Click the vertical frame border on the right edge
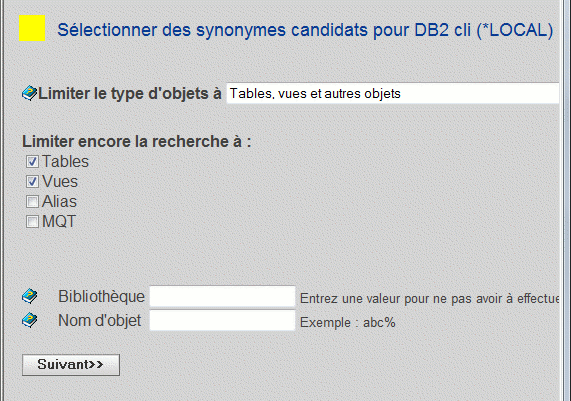The height and width of the screenshot is (401, 571). tap(565, 200)
